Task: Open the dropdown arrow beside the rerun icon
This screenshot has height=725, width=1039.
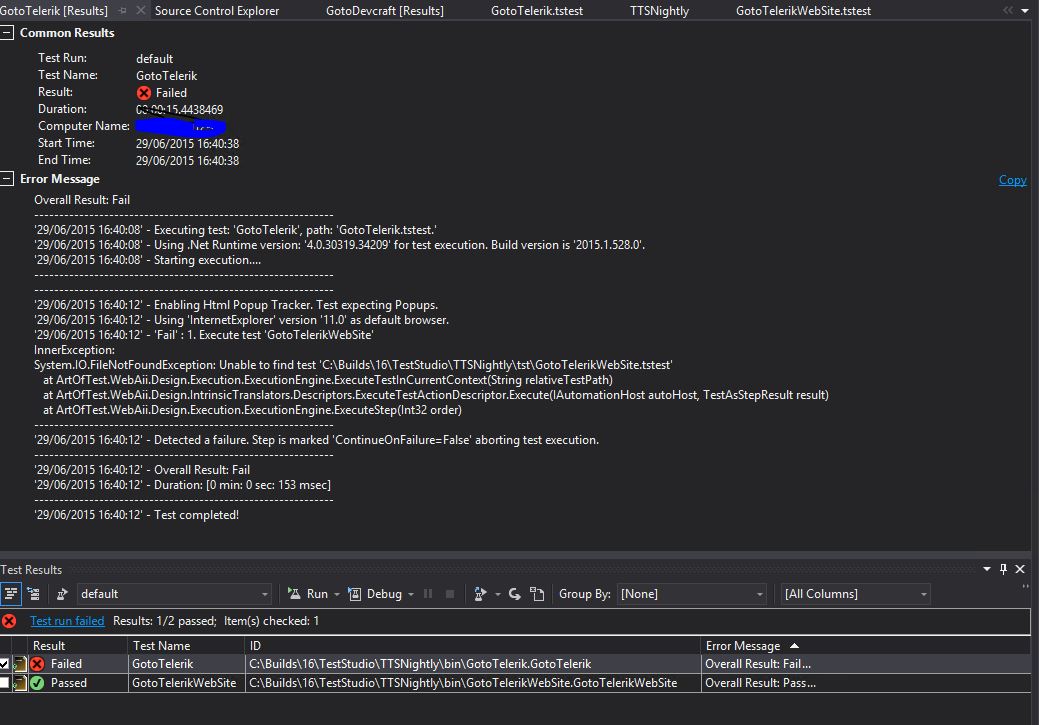Action: (x=498, y=594)
